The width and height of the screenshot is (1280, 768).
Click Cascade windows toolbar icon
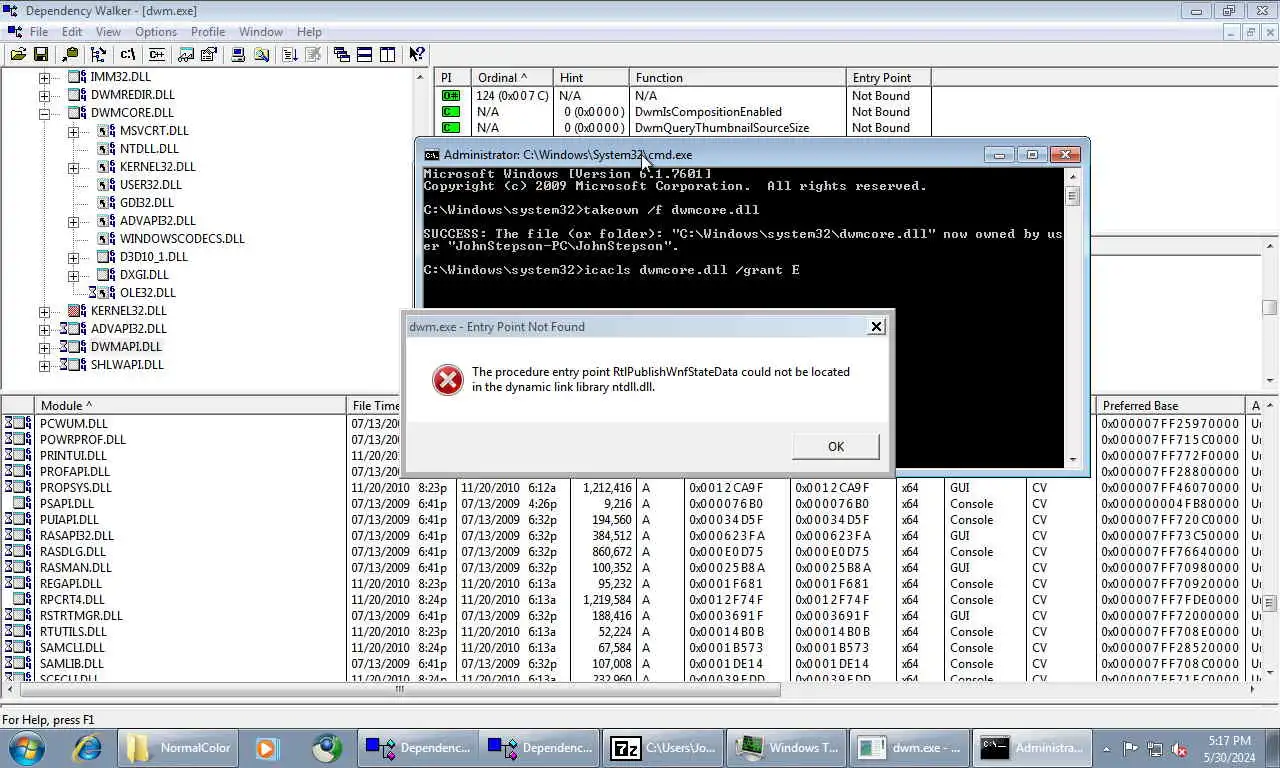pos(342,54)
